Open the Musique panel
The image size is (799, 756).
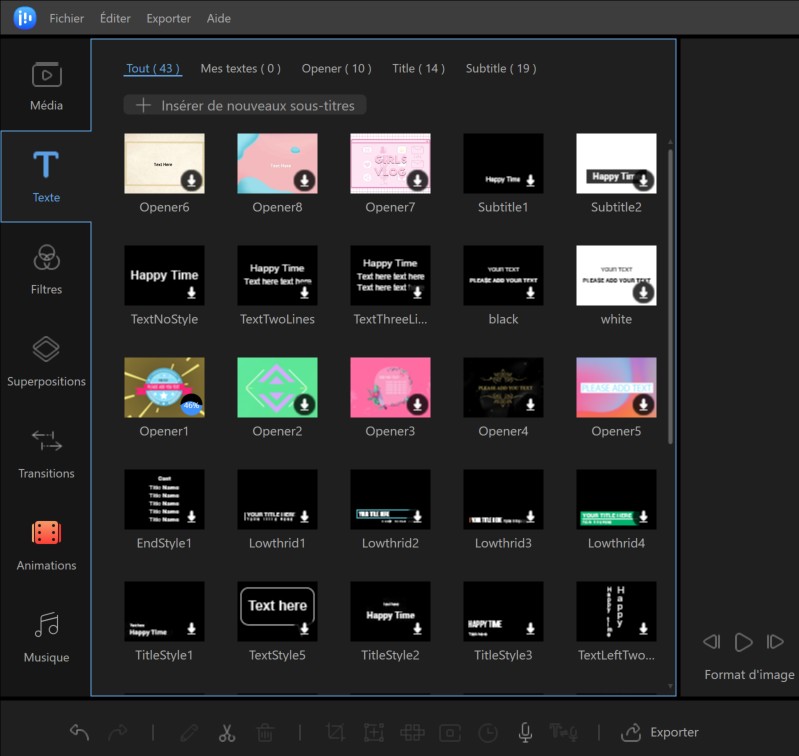click(x=46, y=637)
